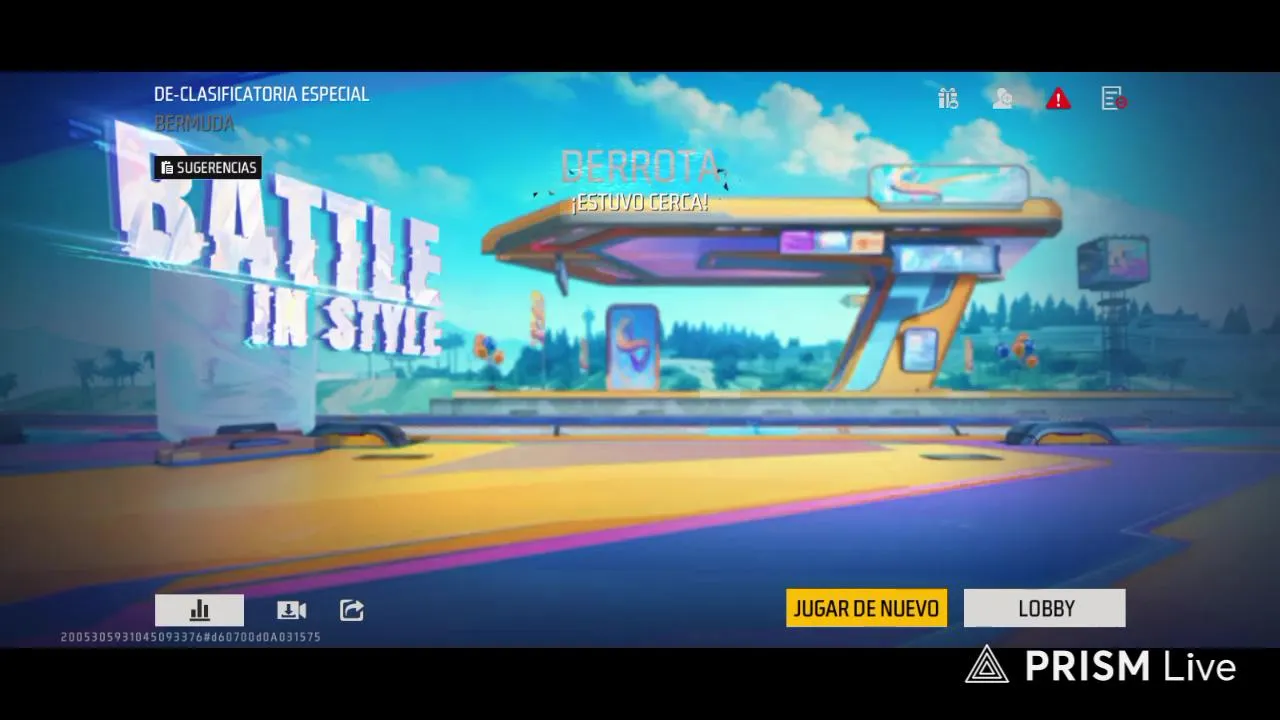Click the DE-CLASIFICATORIA ESPECIAL mode label
The height and width of the screenshot is (720, 1280).
point(261,94)
